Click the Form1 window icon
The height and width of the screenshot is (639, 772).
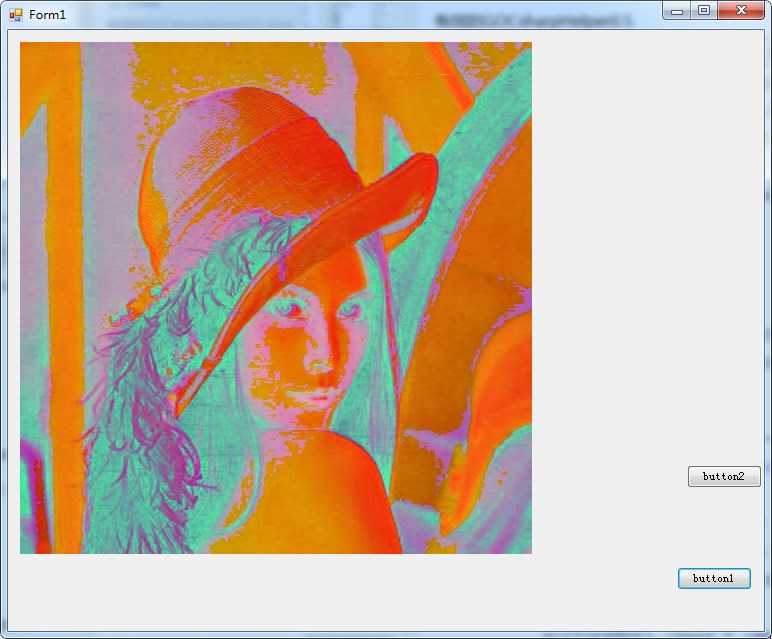[x=16, y=15]
